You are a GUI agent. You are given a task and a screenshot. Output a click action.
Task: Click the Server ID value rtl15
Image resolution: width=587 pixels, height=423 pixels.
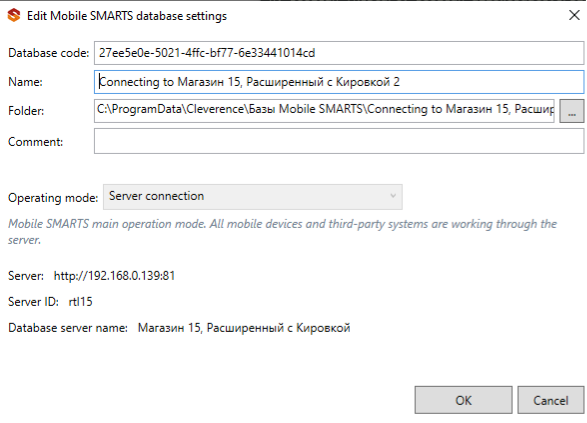click(80, 302)
